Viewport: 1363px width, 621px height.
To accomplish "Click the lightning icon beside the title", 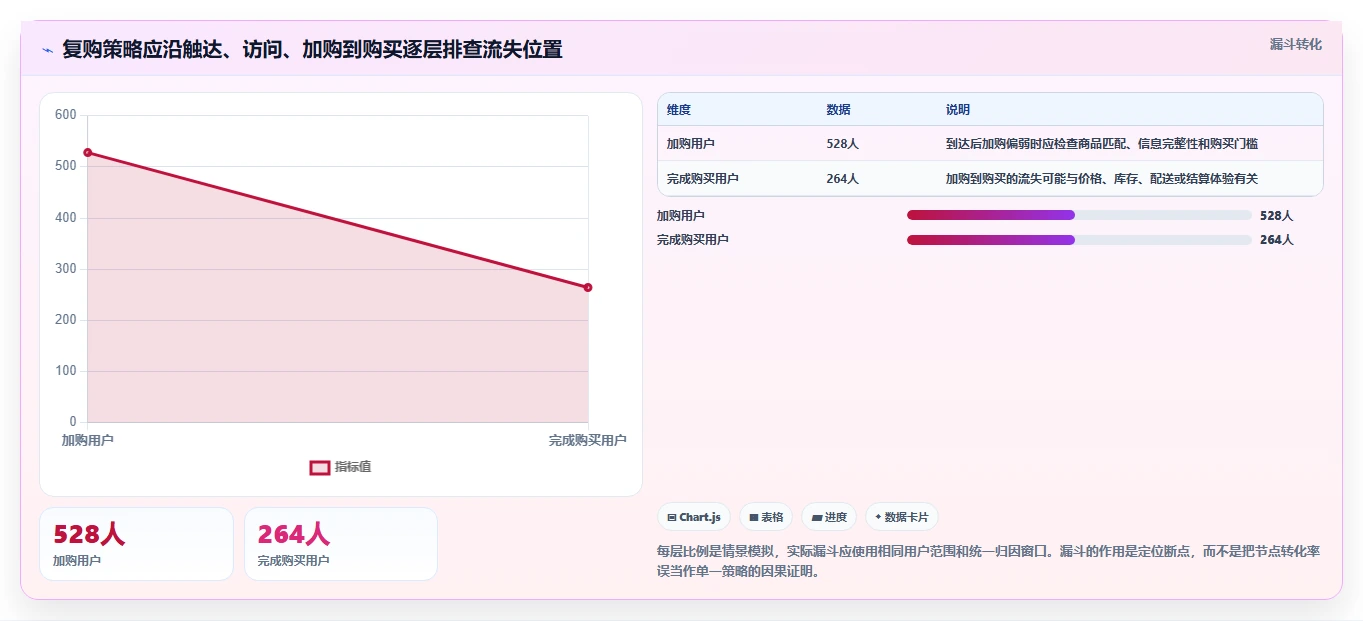I will coord(47,50).
